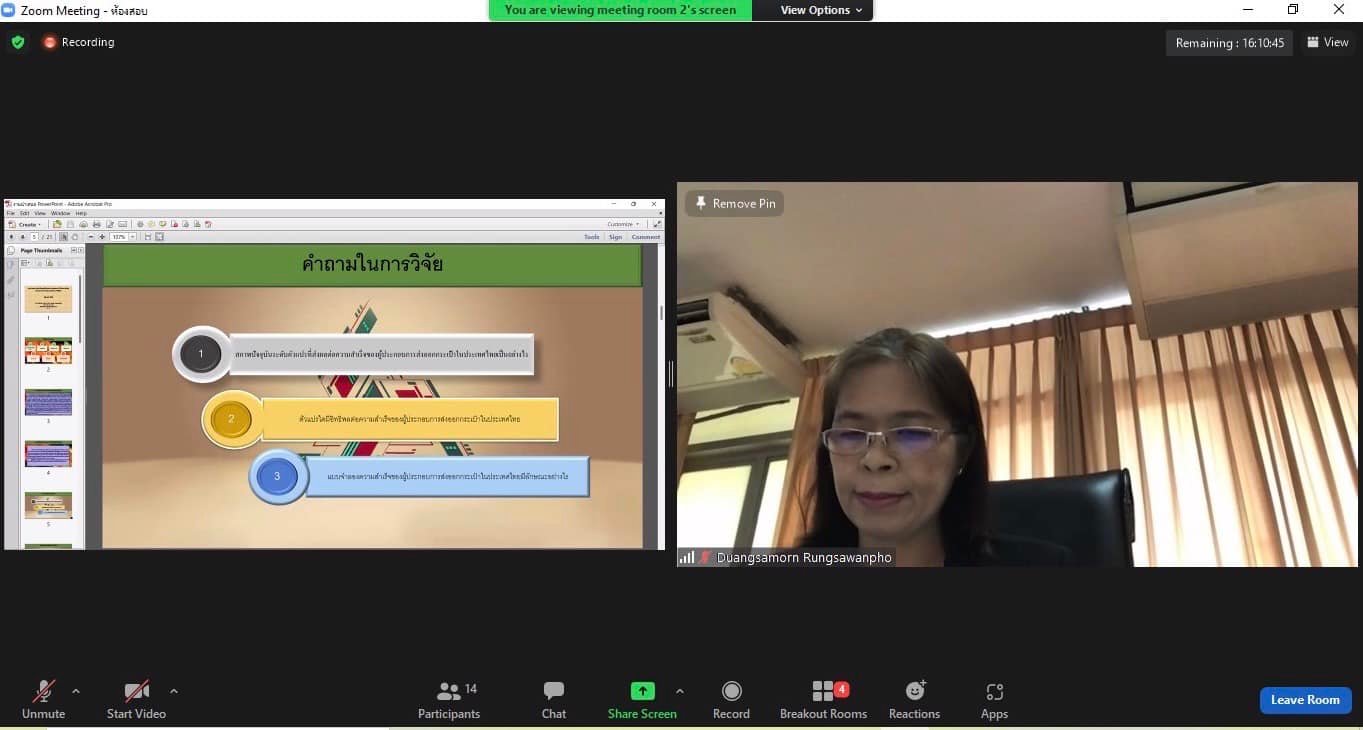This screenshot has height=730, width=1363.
Task: Open the Participants panel
Action: (449, 700)
